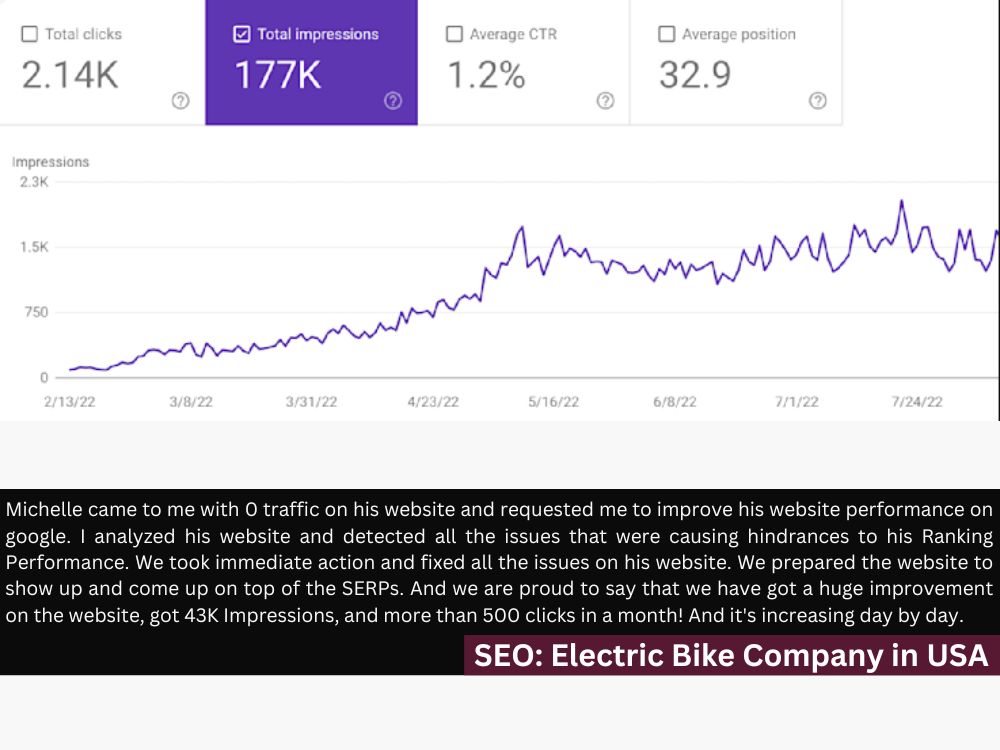Click the 2/13/22 date on chart axis

coord(70,402)
